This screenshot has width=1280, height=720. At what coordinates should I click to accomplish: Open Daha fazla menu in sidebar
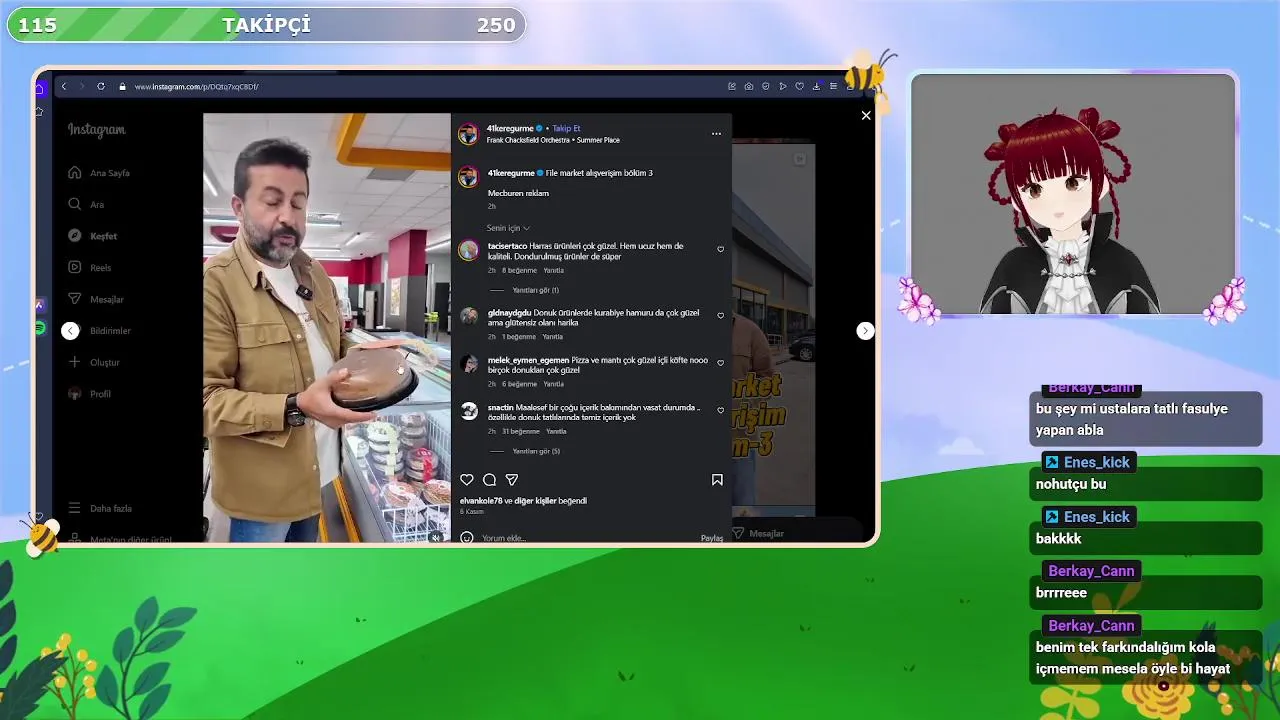pyautogui.click(x=100, y=508)
